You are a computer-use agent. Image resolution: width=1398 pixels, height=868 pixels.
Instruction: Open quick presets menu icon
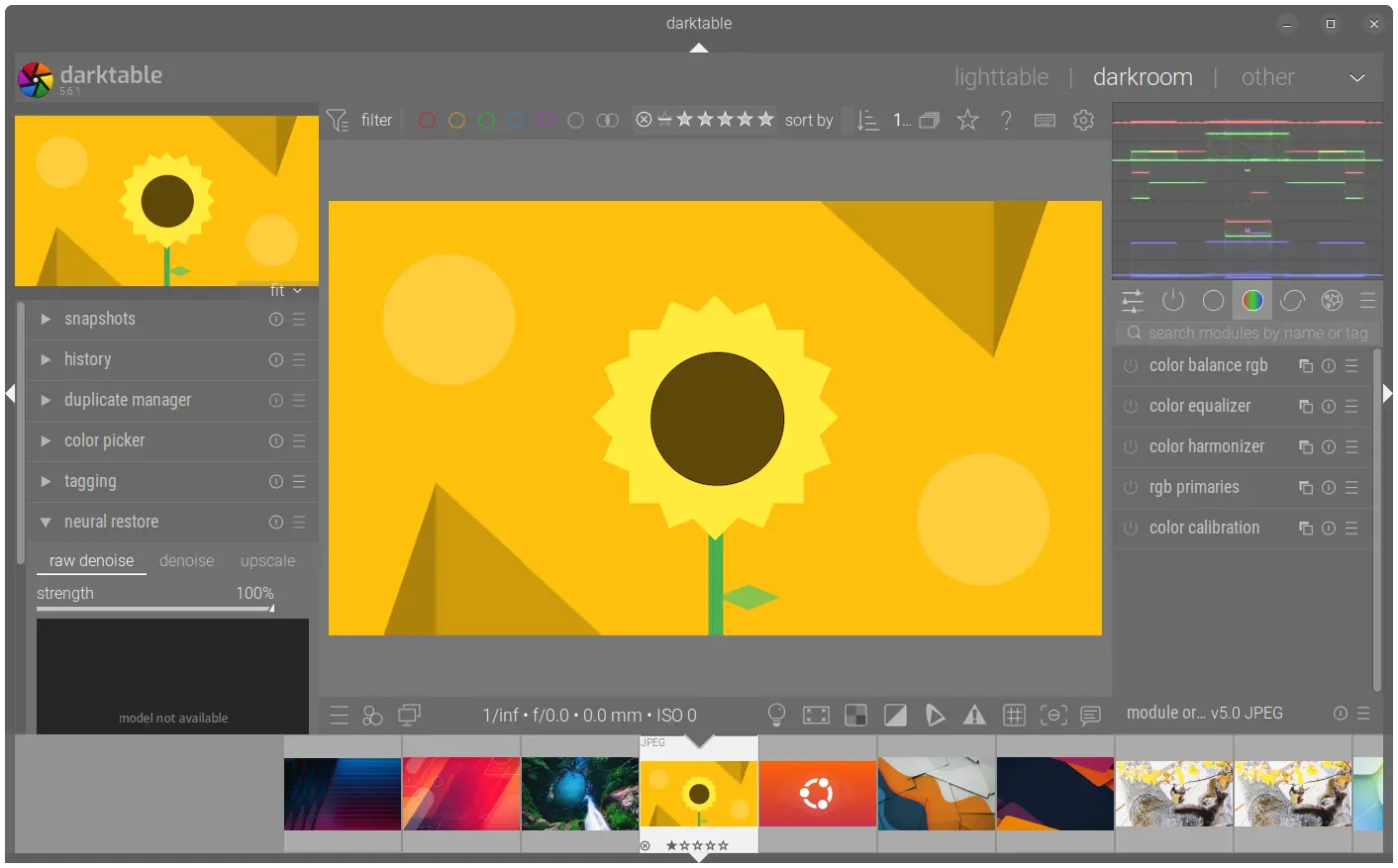[x=339, y=715]
